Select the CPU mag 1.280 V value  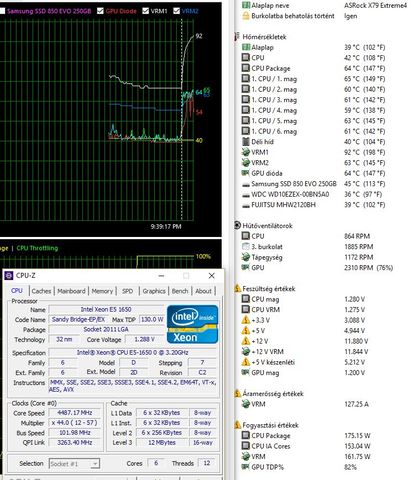click(355, 299)
